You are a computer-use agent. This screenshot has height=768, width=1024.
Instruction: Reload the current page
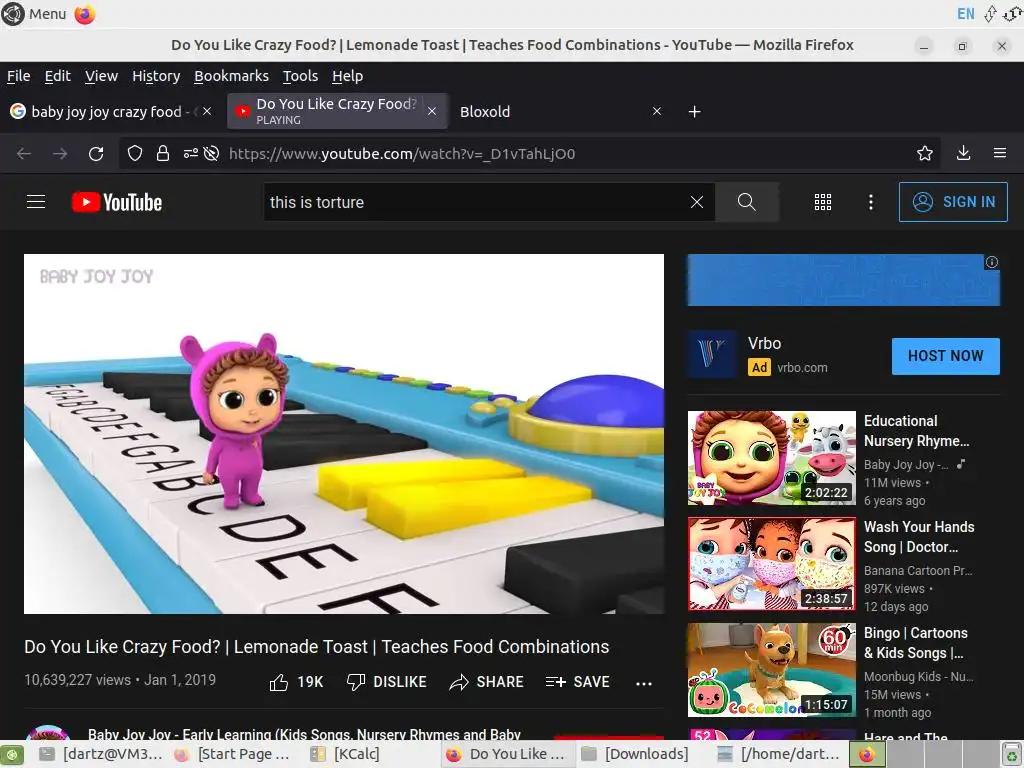pyautogui.click(x=96, y=153)
